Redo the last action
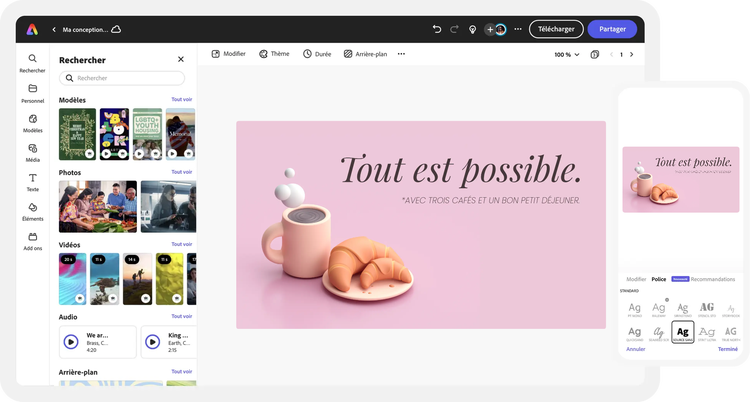750x402 pixels. click(454, 29)
